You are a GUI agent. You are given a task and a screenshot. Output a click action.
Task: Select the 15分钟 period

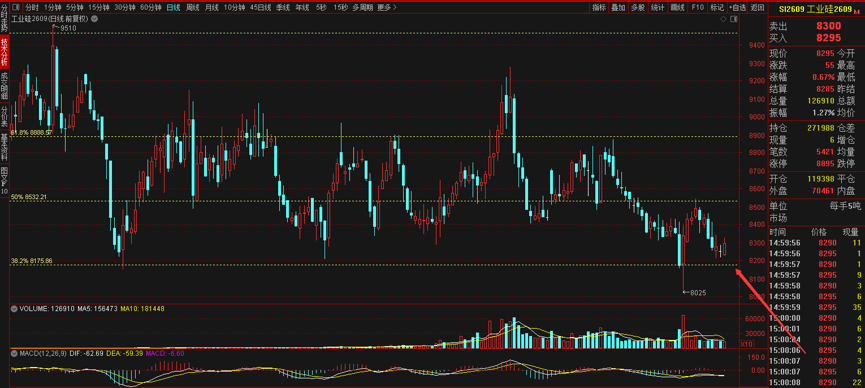click(x=99, y=8)
